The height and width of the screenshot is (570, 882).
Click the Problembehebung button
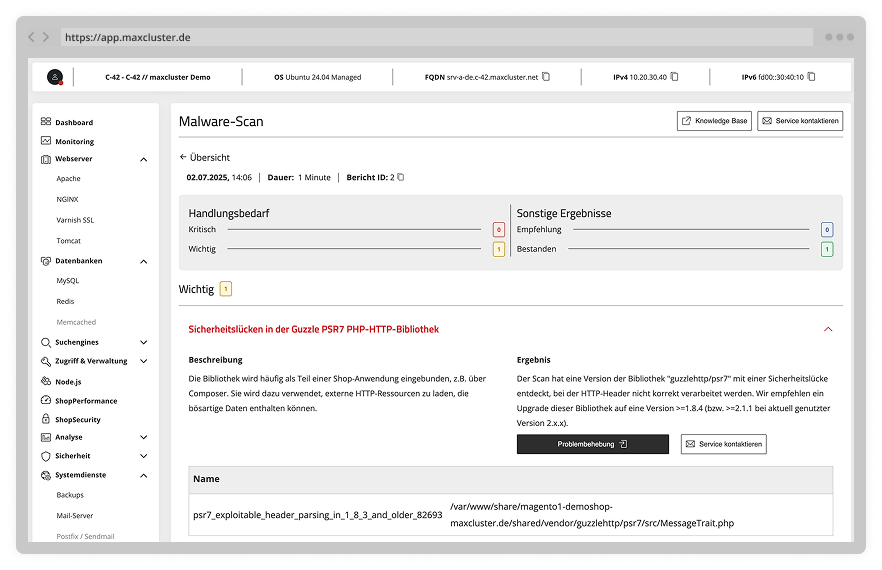[x=593, y=444]
